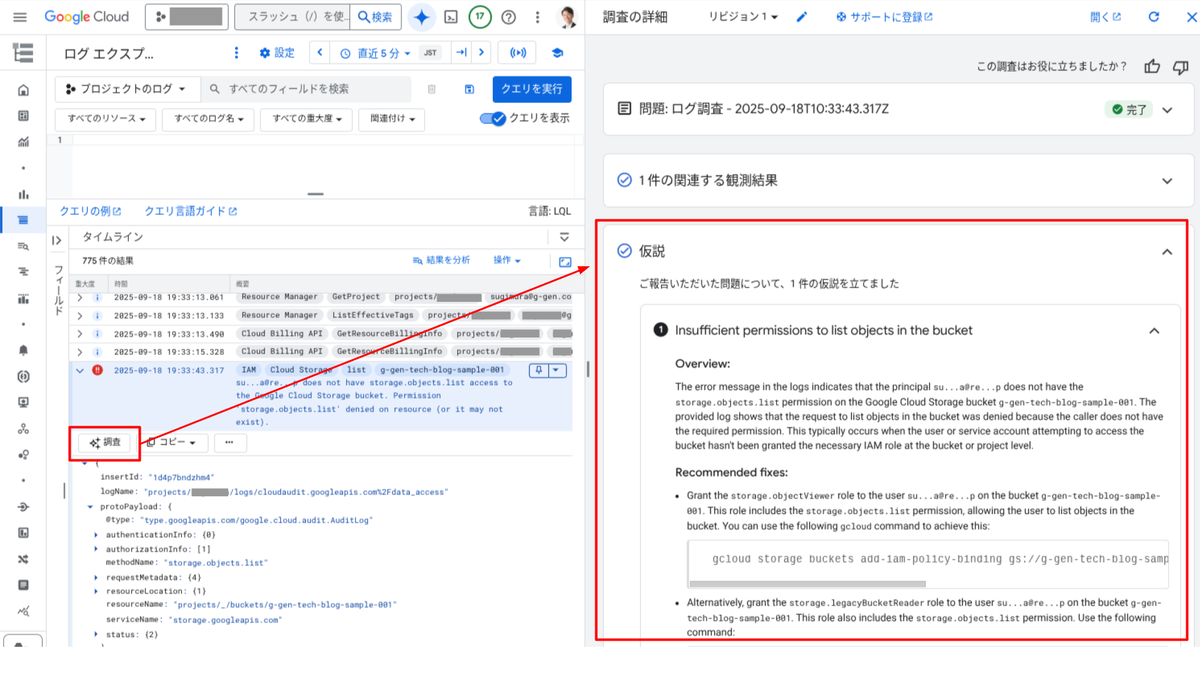This screenshot has height=675, width=1200.
Task: Open the help question mark icon
Action: 509,17
